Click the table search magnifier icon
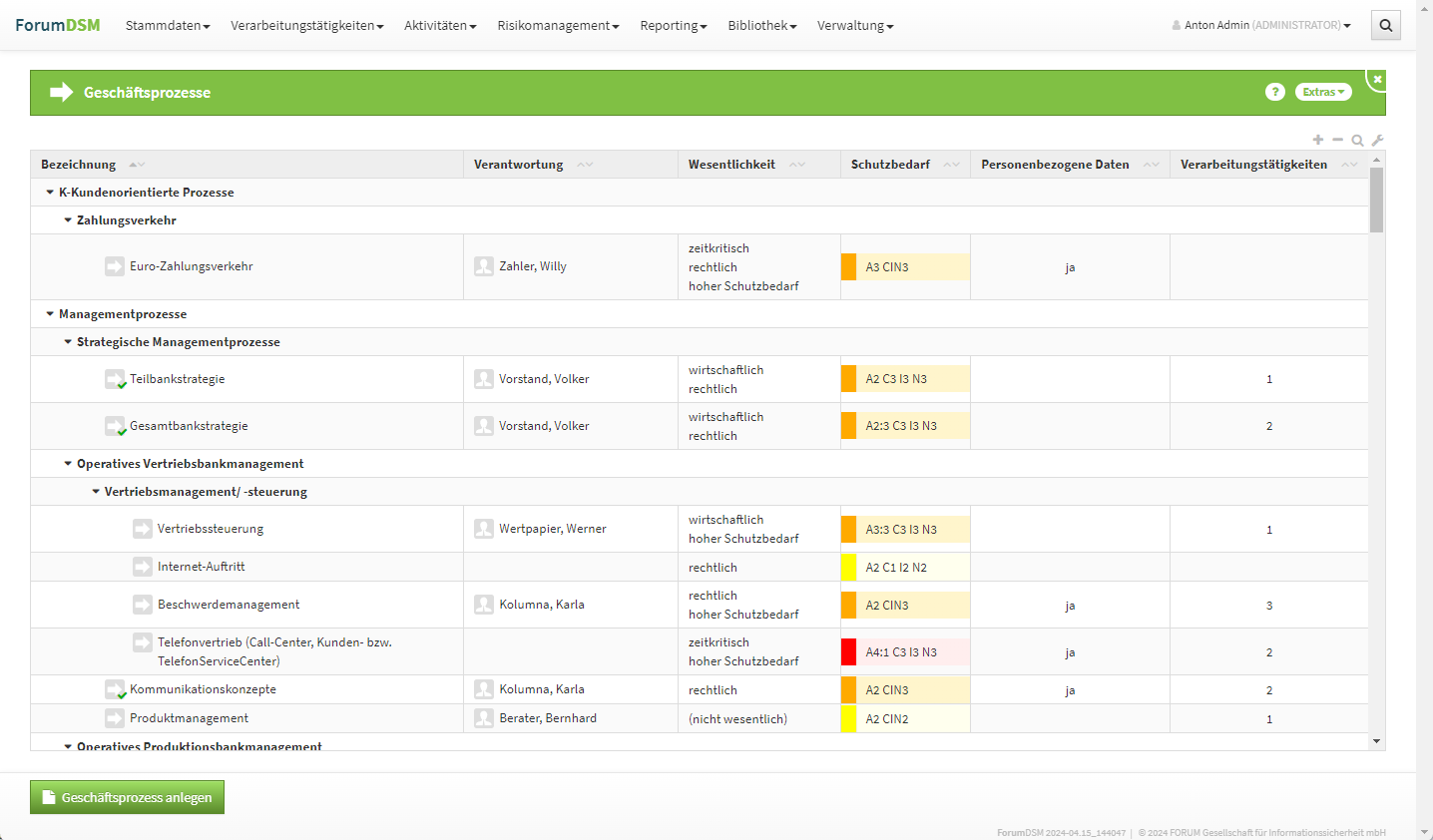Screen dimensions: 1433x840 [1357, 141]
